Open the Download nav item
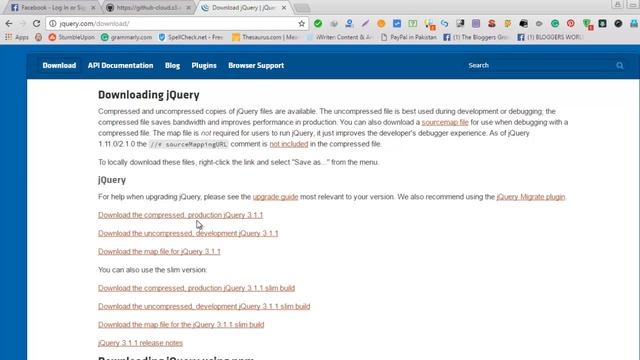The width and height of the screenshot is (640, 360). pos(59,65)
